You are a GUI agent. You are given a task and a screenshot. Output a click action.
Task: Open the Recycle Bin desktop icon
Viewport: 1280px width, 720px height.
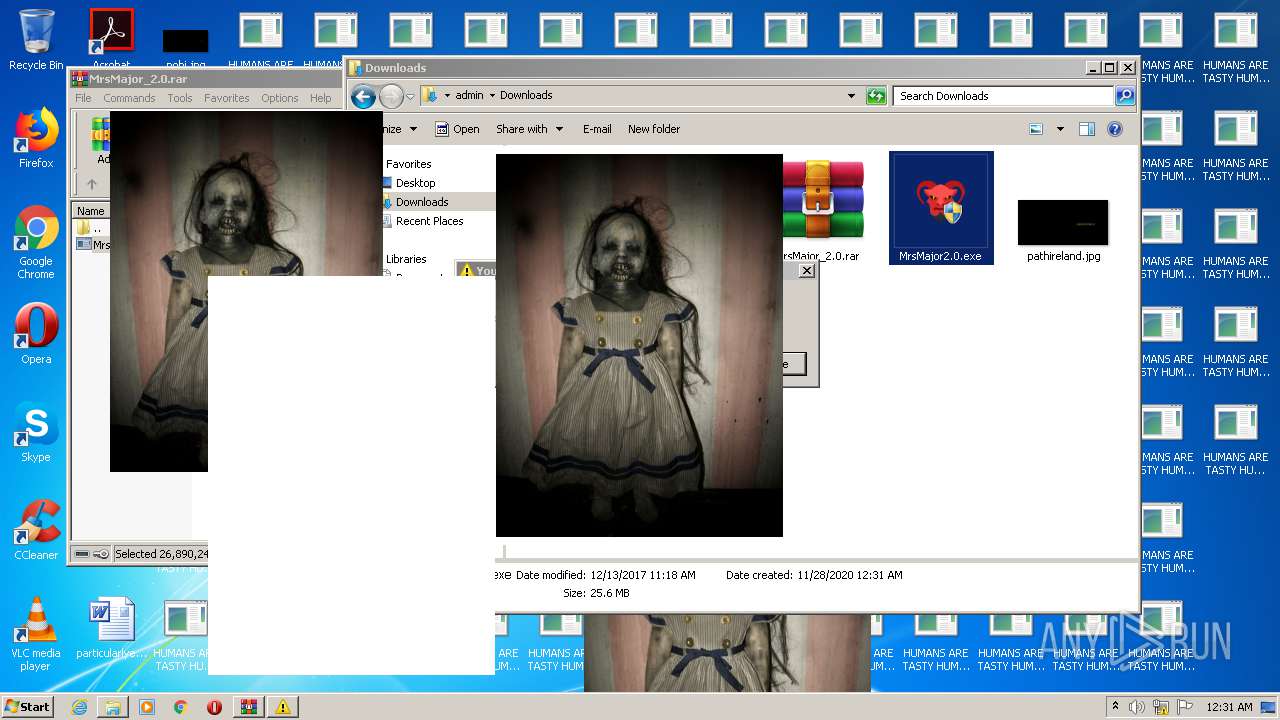coord(36,40)
